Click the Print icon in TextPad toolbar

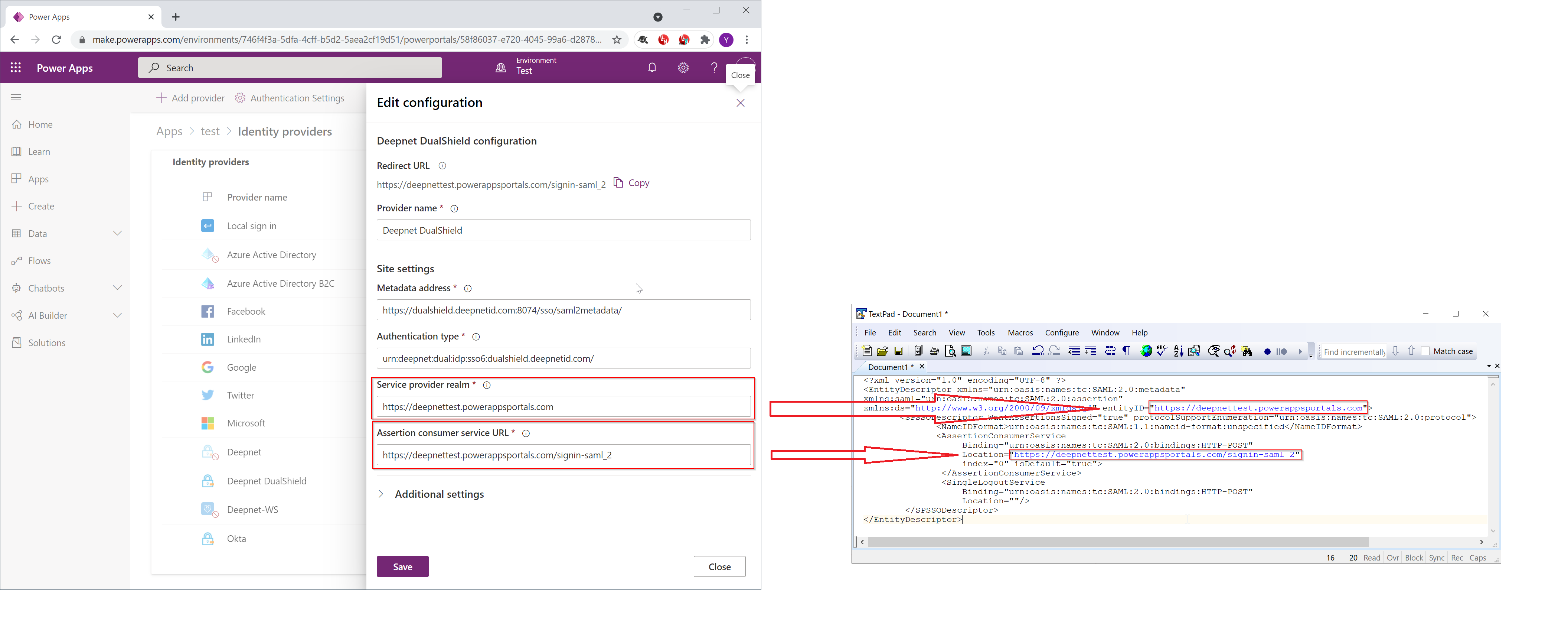(934, 351)
